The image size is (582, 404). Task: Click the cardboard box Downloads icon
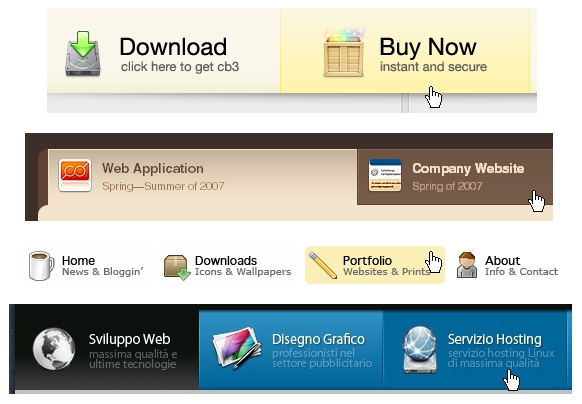tap(177, 267)
